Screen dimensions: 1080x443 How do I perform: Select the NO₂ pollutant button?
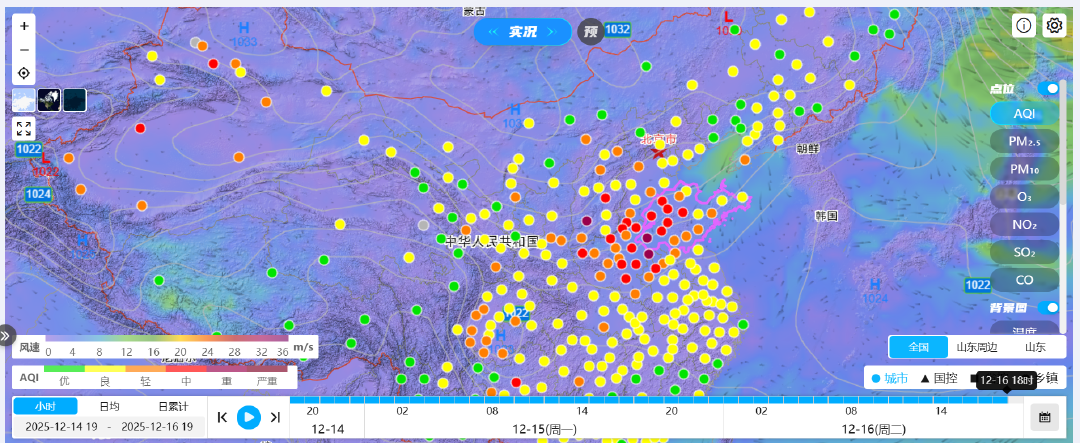1024,225
